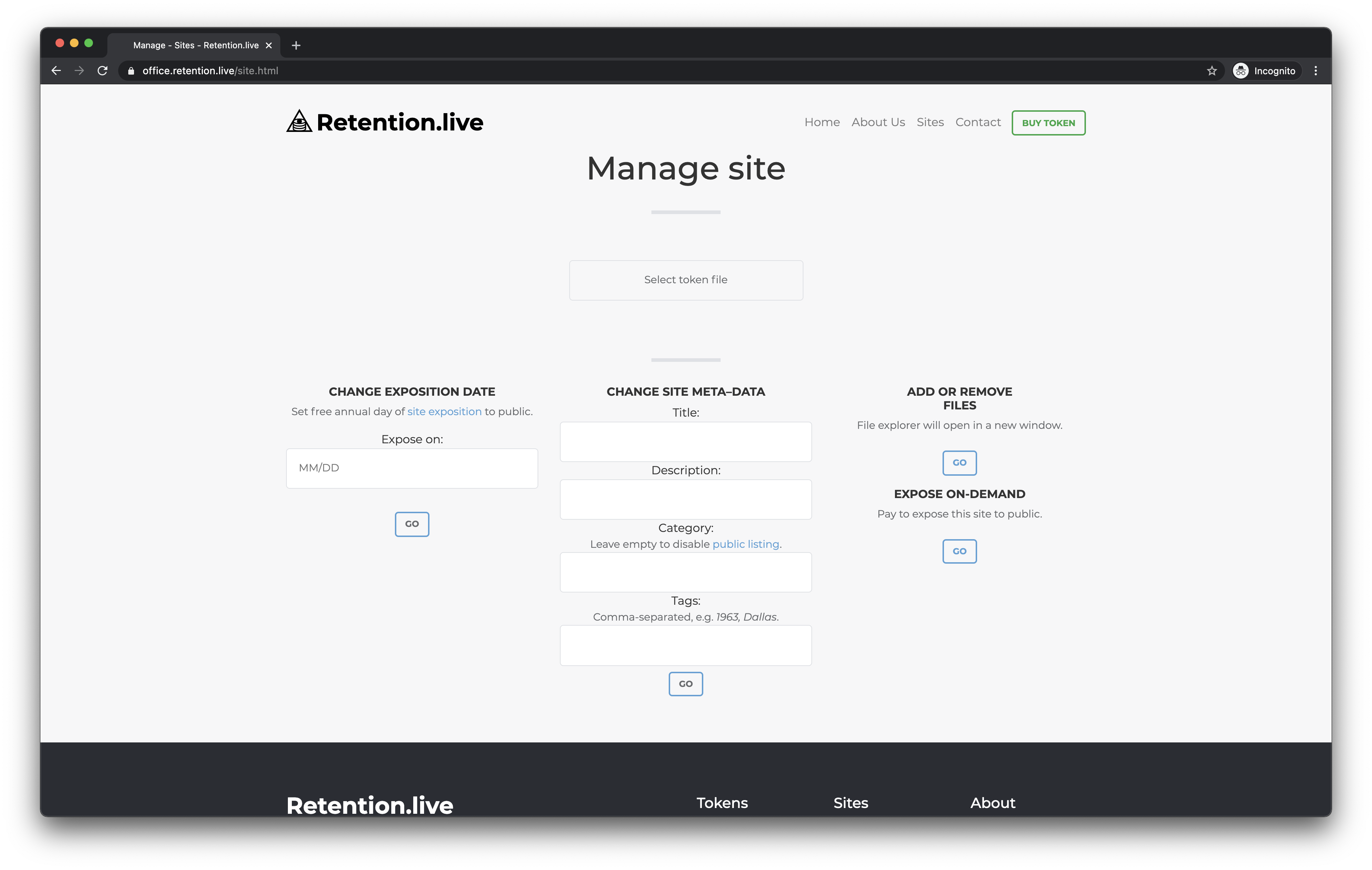Open a new tab with plus icon
This screenshot has width=1372, height=870.
(296, 46)
